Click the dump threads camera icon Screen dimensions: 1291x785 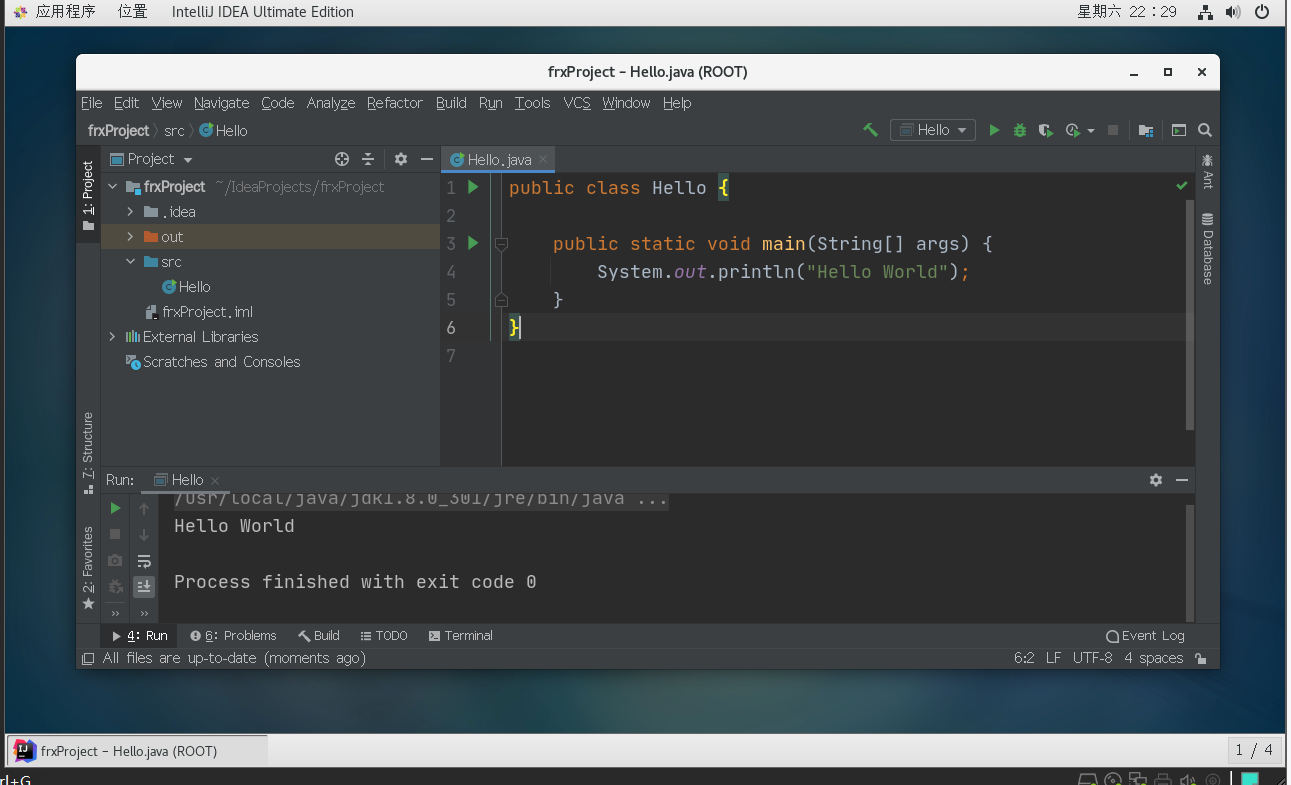pyautogui.click(x=115, y=561)
